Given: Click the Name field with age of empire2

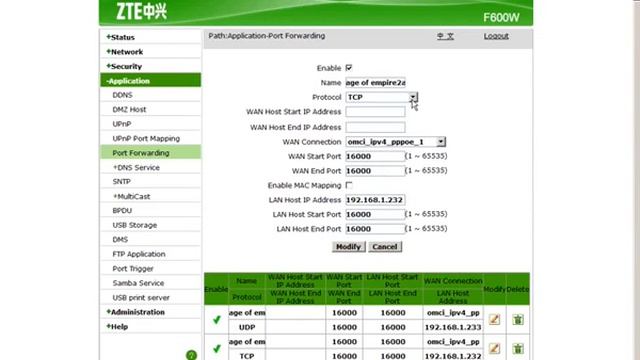Looking at the screenshot, I should 376,82.
